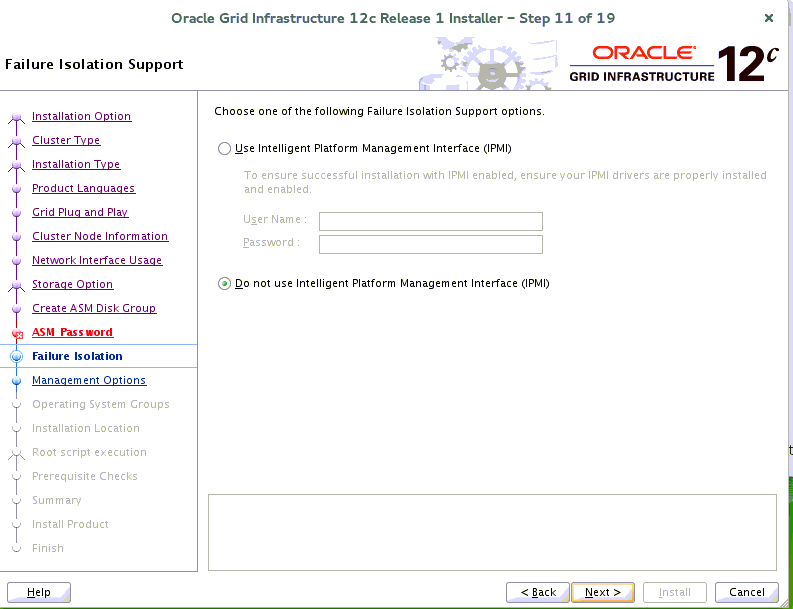Image resolution: width=793 pixels, height=609 pixels.
Task: Open the Installation Option step link
Action: point(81,117)
